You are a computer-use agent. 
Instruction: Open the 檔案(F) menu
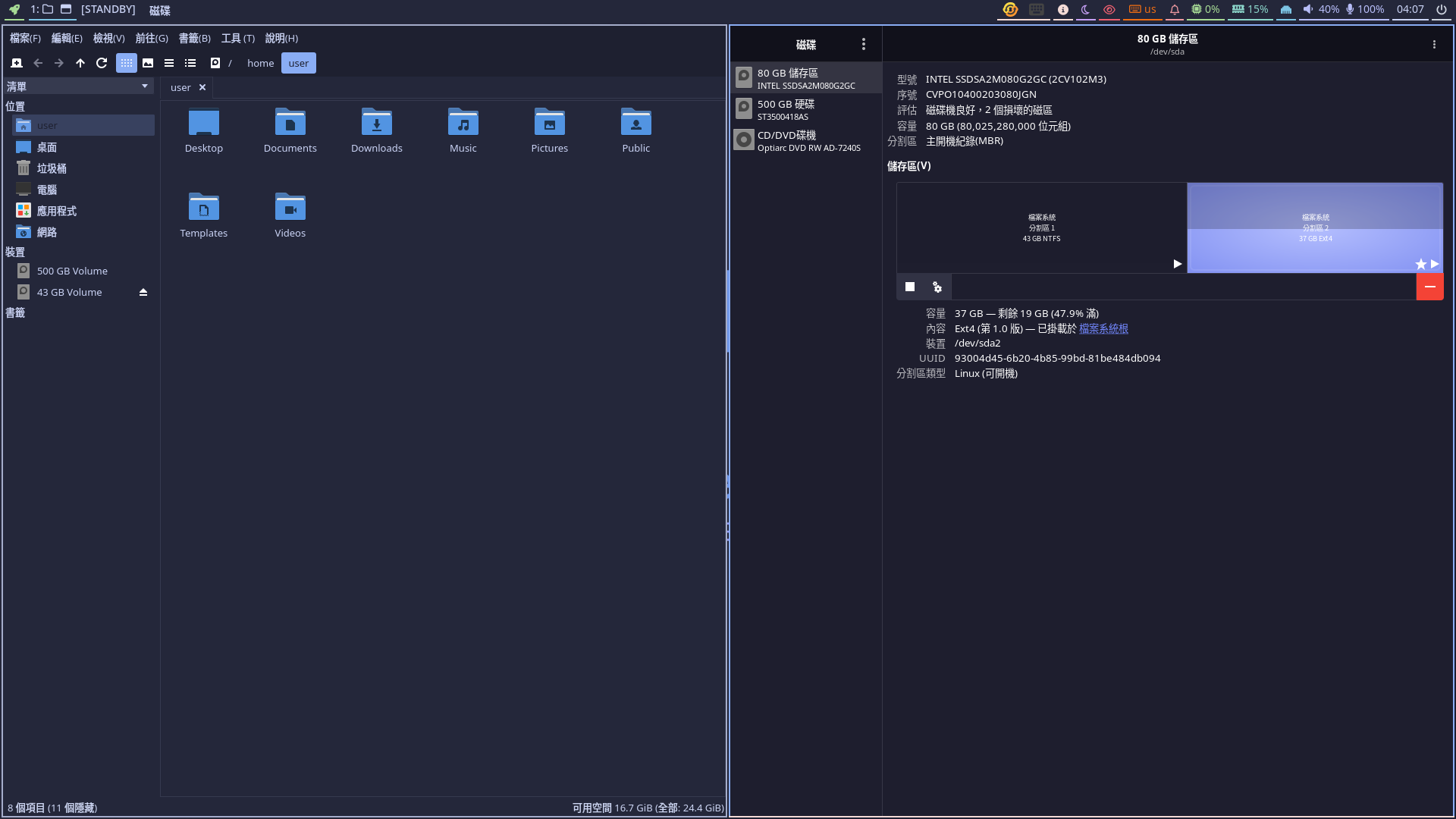tap(25, 38)
